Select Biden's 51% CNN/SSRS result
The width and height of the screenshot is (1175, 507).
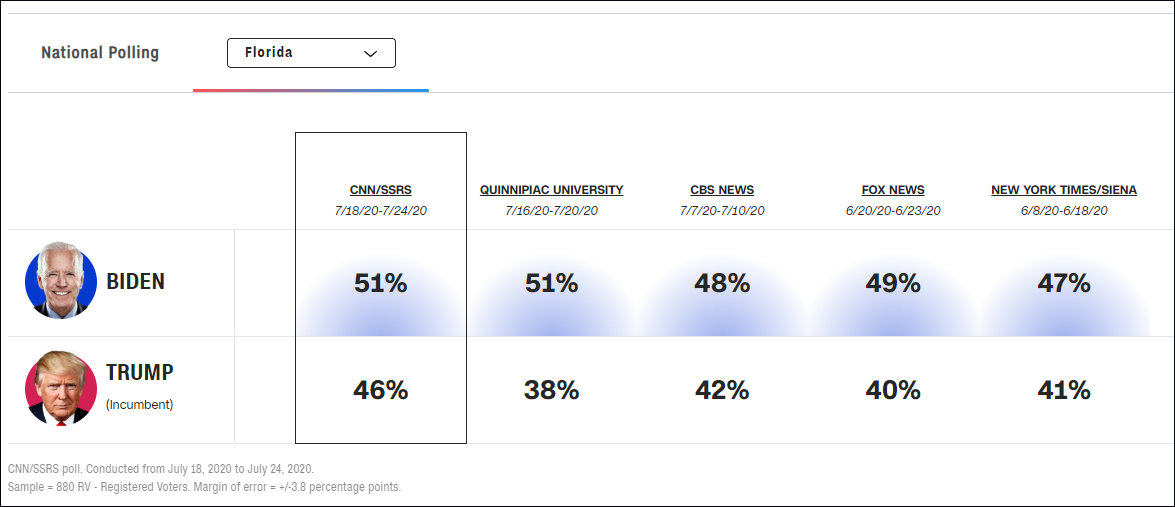pos(381,284)
